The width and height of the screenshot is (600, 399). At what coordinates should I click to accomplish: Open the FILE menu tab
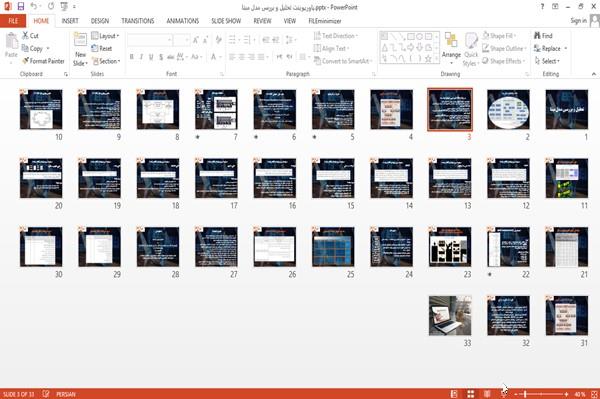13,21
